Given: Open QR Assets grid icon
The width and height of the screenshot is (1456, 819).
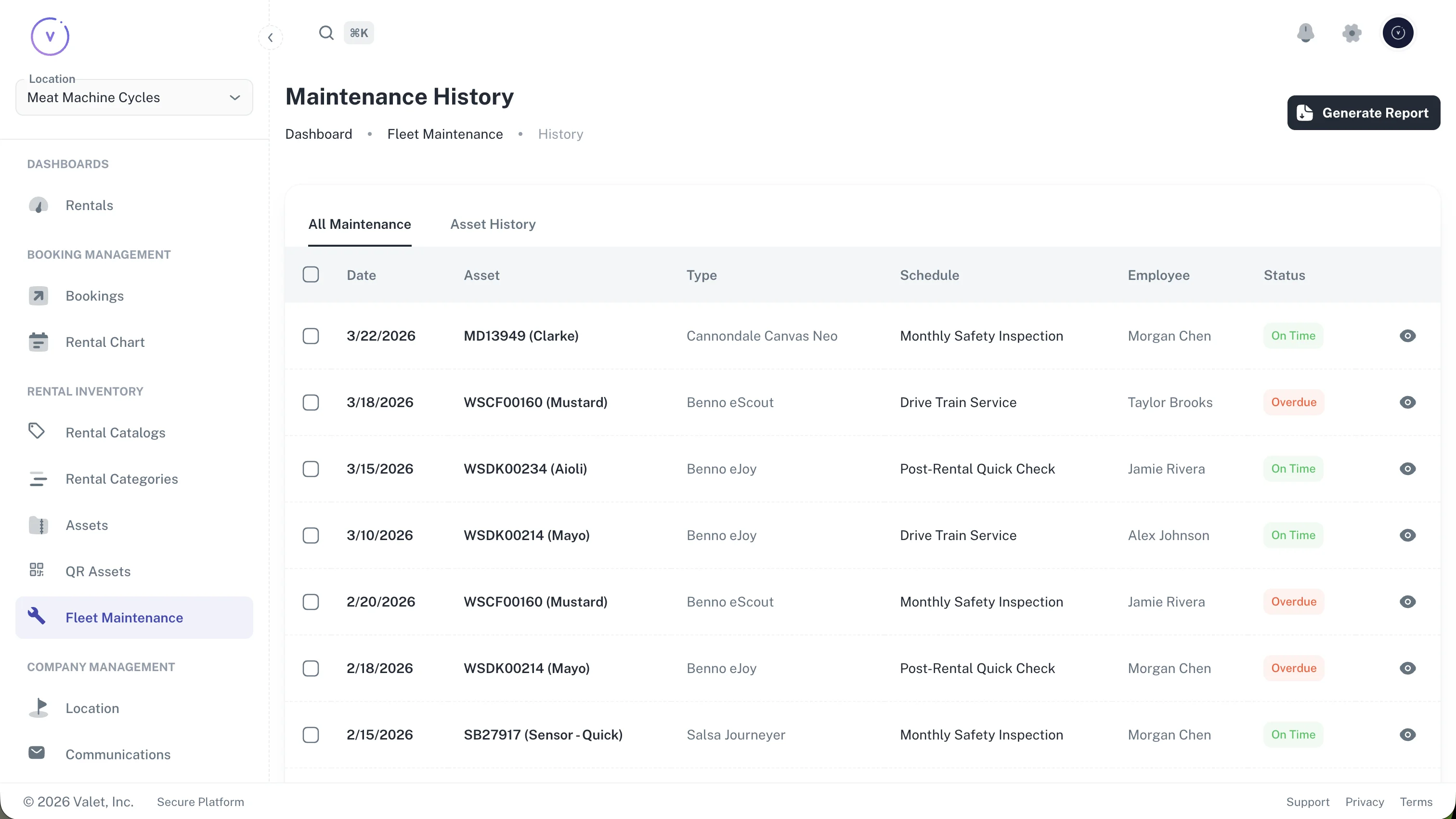Looking at the screenshot, I should (36, 570).
